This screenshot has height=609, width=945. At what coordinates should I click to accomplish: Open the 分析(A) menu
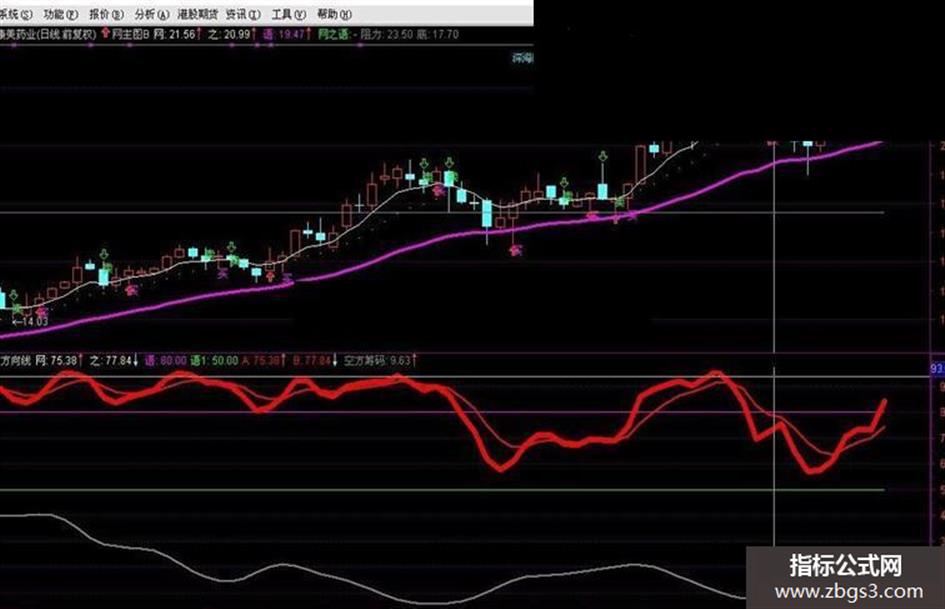coord(152,14)
